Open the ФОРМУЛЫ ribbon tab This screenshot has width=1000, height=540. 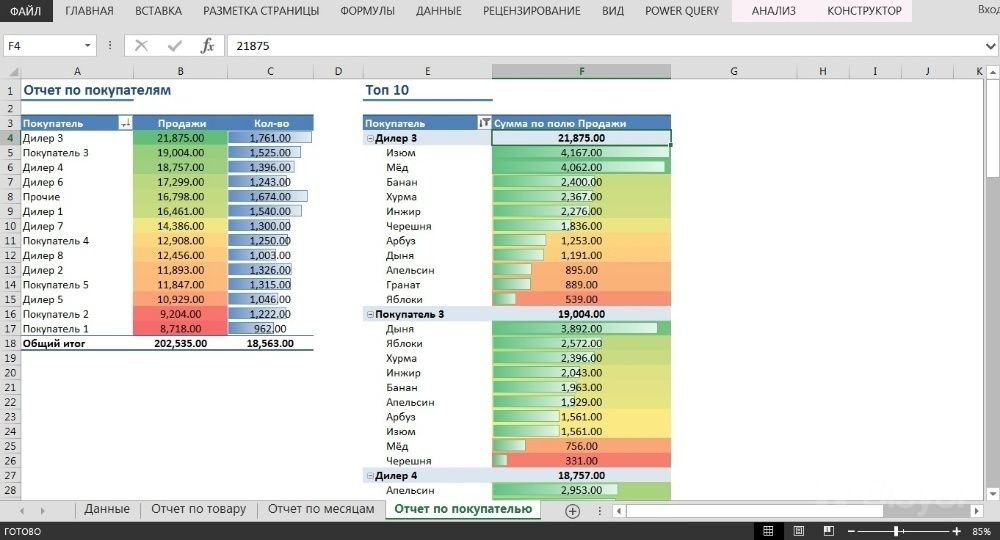point(367,11)
